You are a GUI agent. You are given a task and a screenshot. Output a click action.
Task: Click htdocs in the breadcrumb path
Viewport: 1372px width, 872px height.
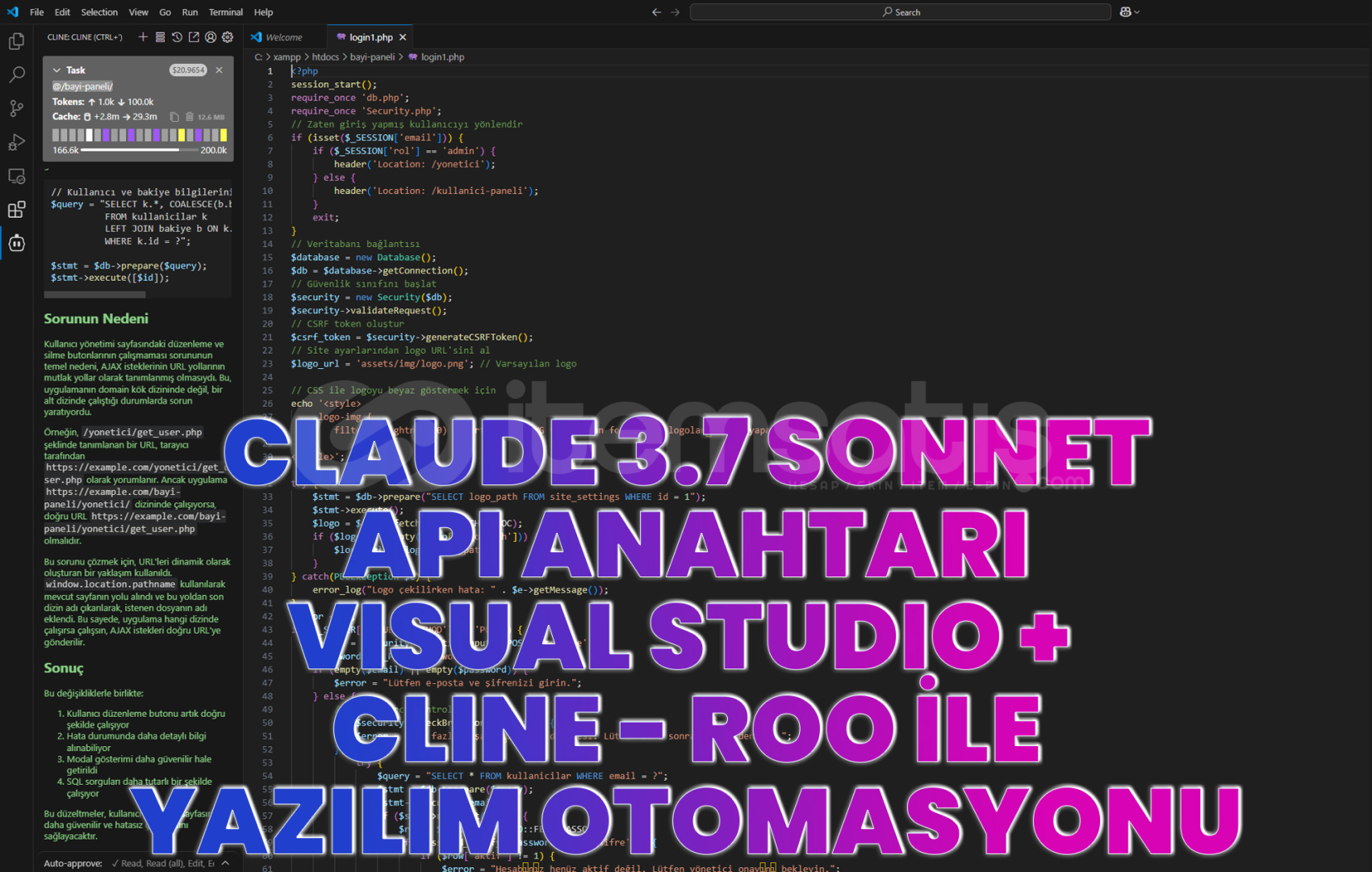pyautogui.click(x=325, y=57)
